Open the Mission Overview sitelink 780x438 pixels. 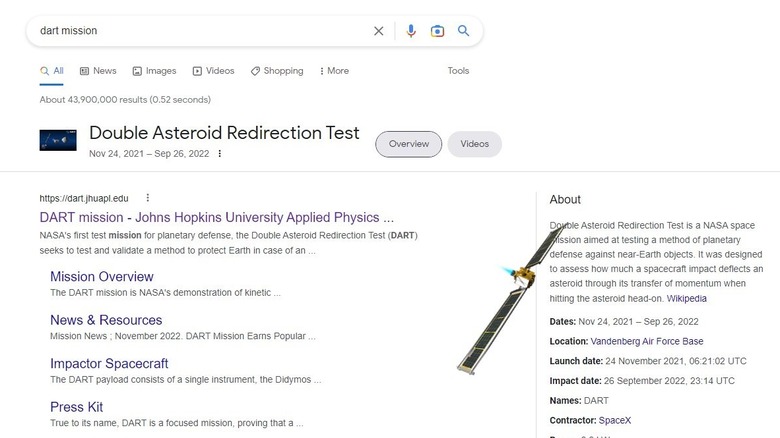click(102, 277)
